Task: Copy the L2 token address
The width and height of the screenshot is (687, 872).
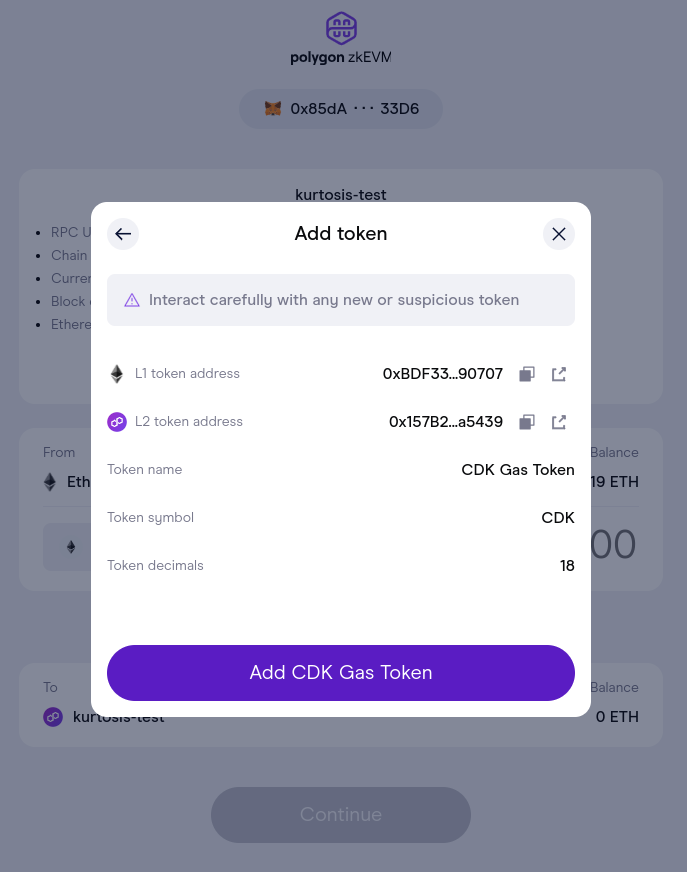Action: [x=527, y=422]
